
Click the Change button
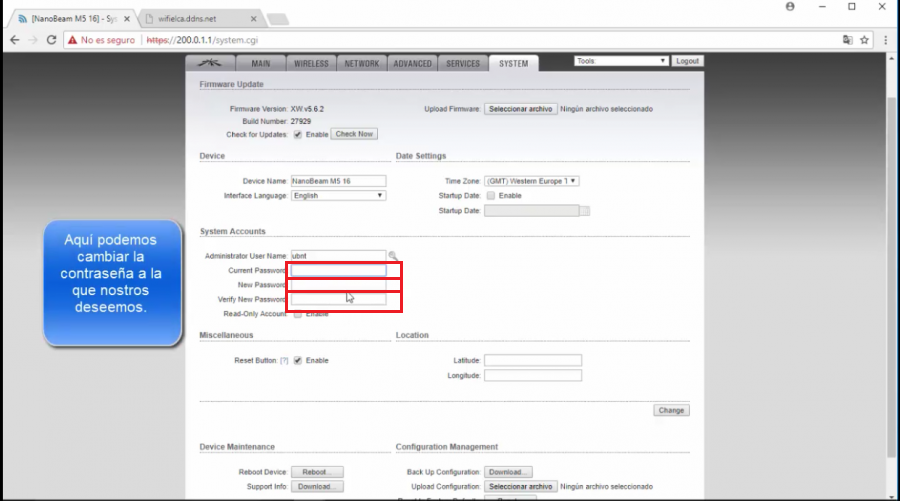pyautogui.click(x=671, y=410)
